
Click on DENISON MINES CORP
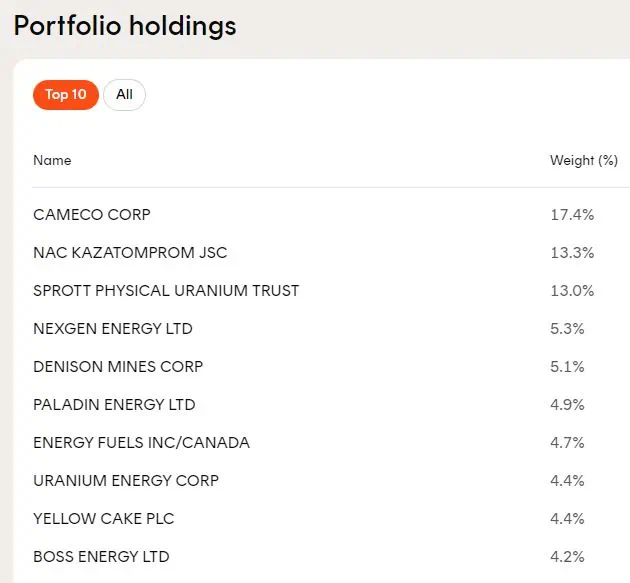[118, 367]
